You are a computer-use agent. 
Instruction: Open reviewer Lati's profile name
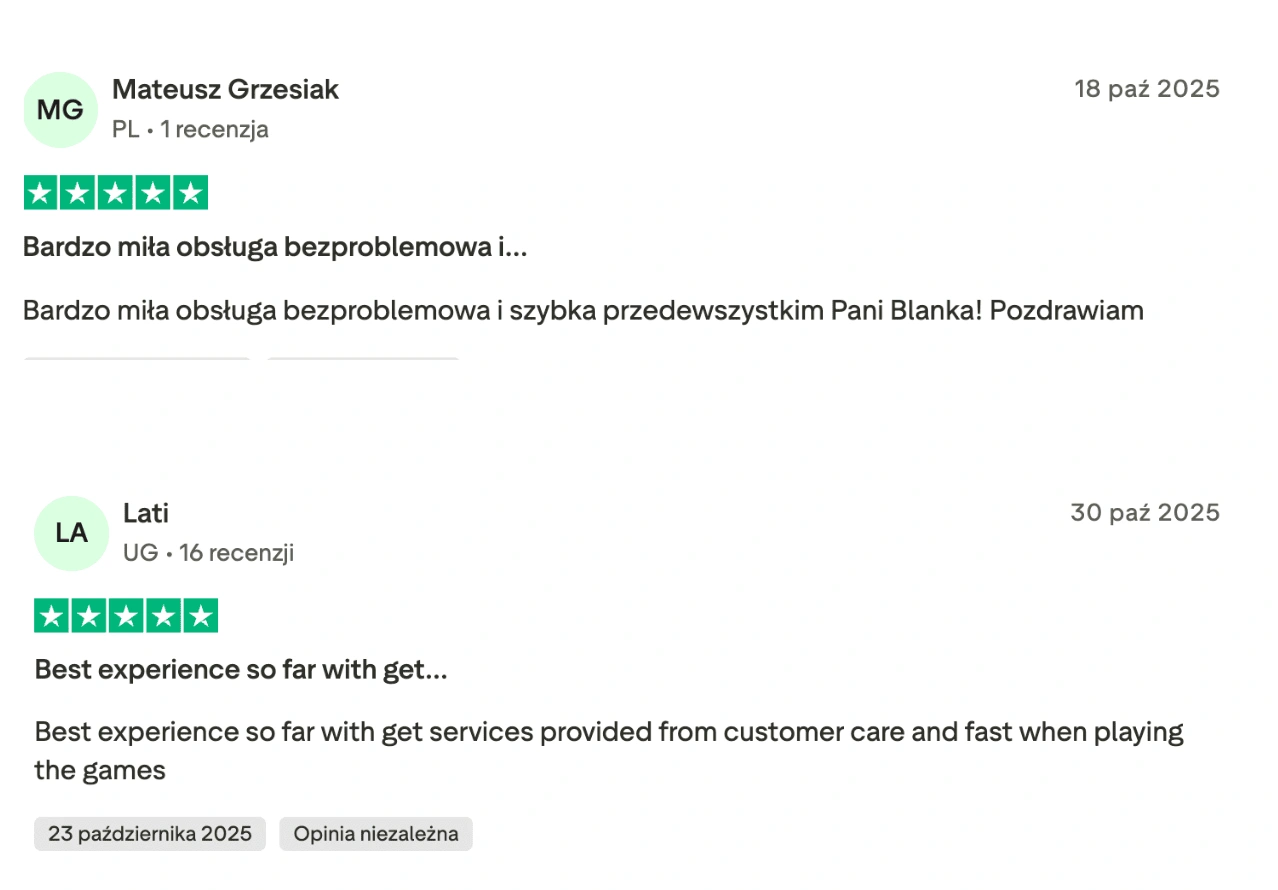(x=146, y=513)
